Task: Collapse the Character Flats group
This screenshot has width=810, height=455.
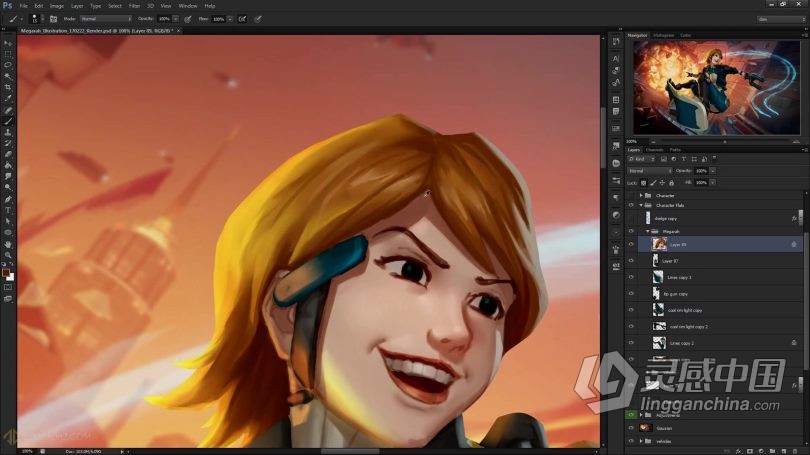Action: click(x=641, y=206)
